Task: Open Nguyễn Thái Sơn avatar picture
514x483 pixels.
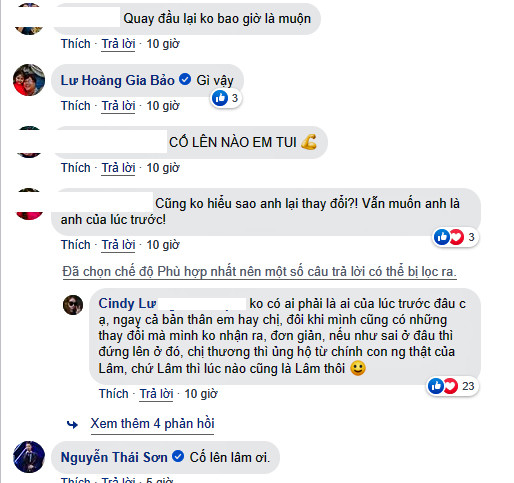Action: 29,457
